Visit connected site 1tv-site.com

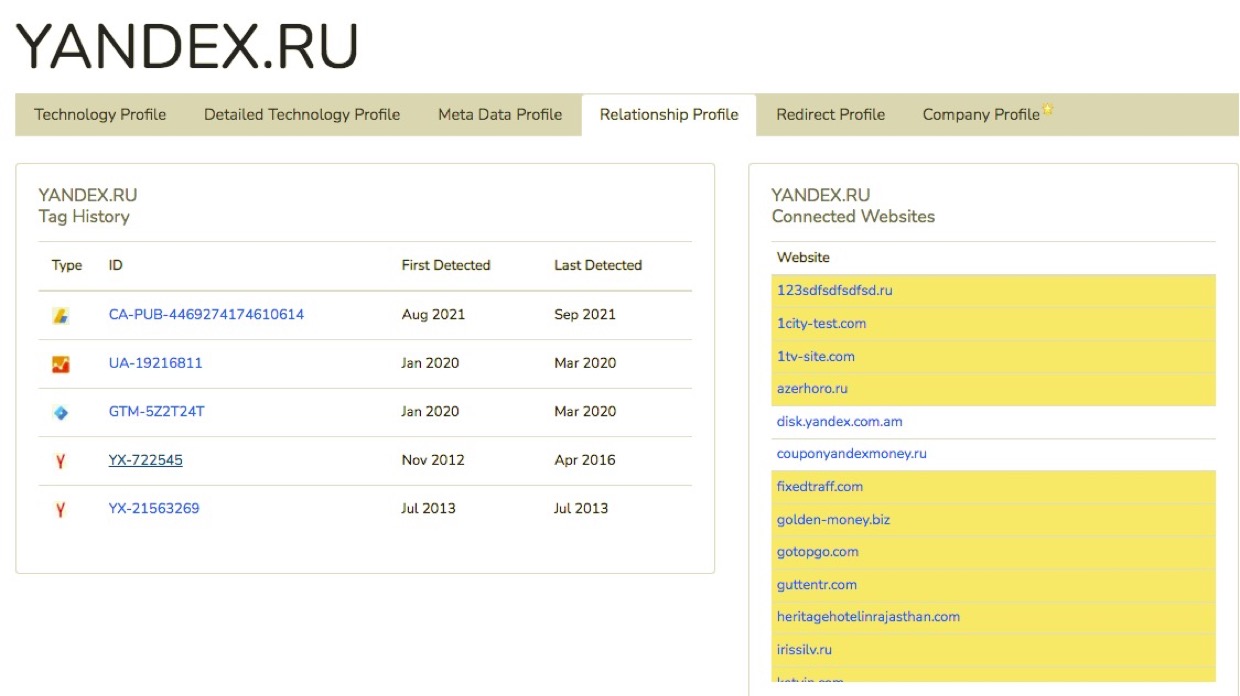tap(816, 356)
